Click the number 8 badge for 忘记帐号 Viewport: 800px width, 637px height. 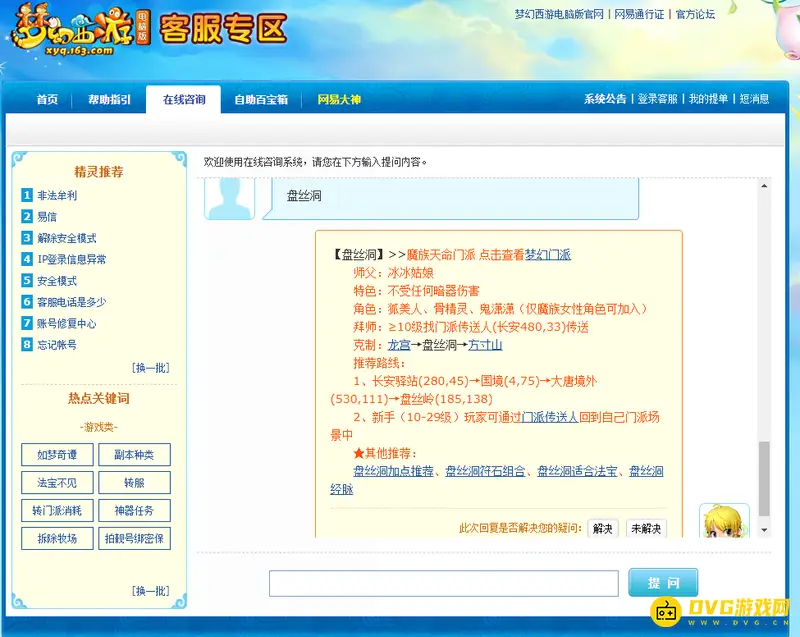pyautogui.click(x=27, y=345)
